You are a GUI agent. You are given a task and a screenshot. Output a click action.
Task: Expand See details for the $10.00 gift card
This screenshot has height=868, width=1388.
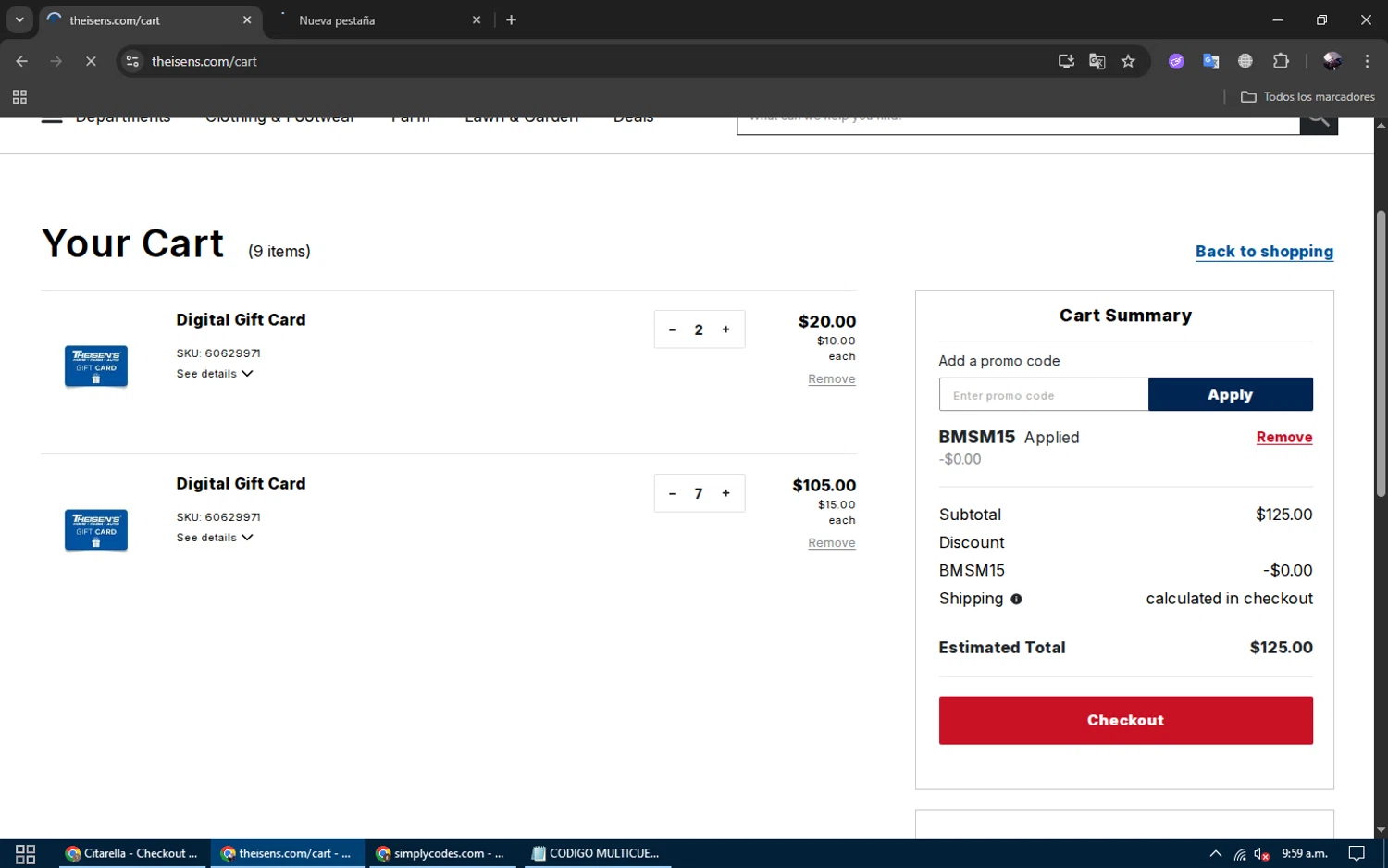[215, 374]
